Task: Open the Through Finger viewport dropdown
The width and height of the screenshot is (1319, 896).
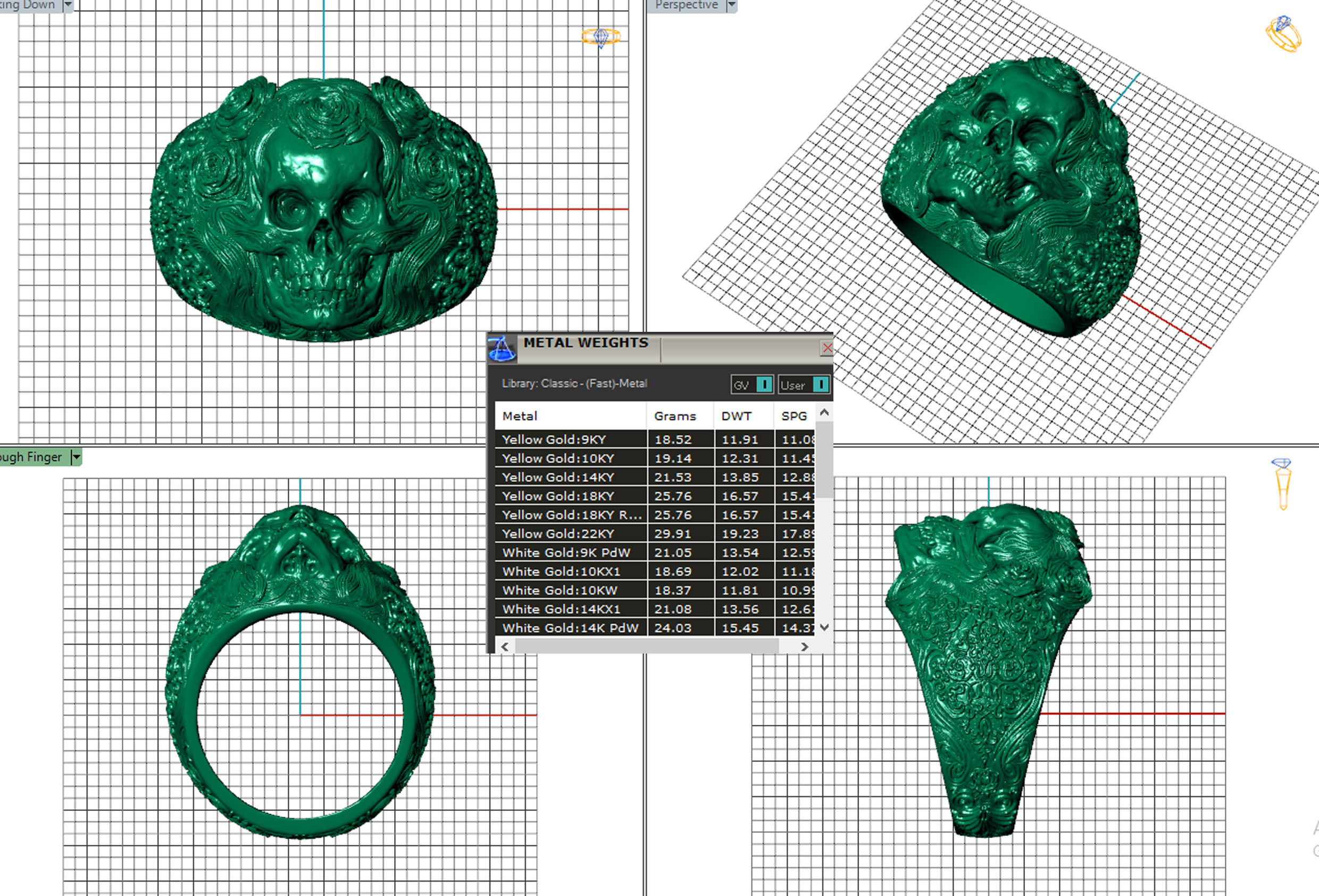Action: click(x=76, y=457)
